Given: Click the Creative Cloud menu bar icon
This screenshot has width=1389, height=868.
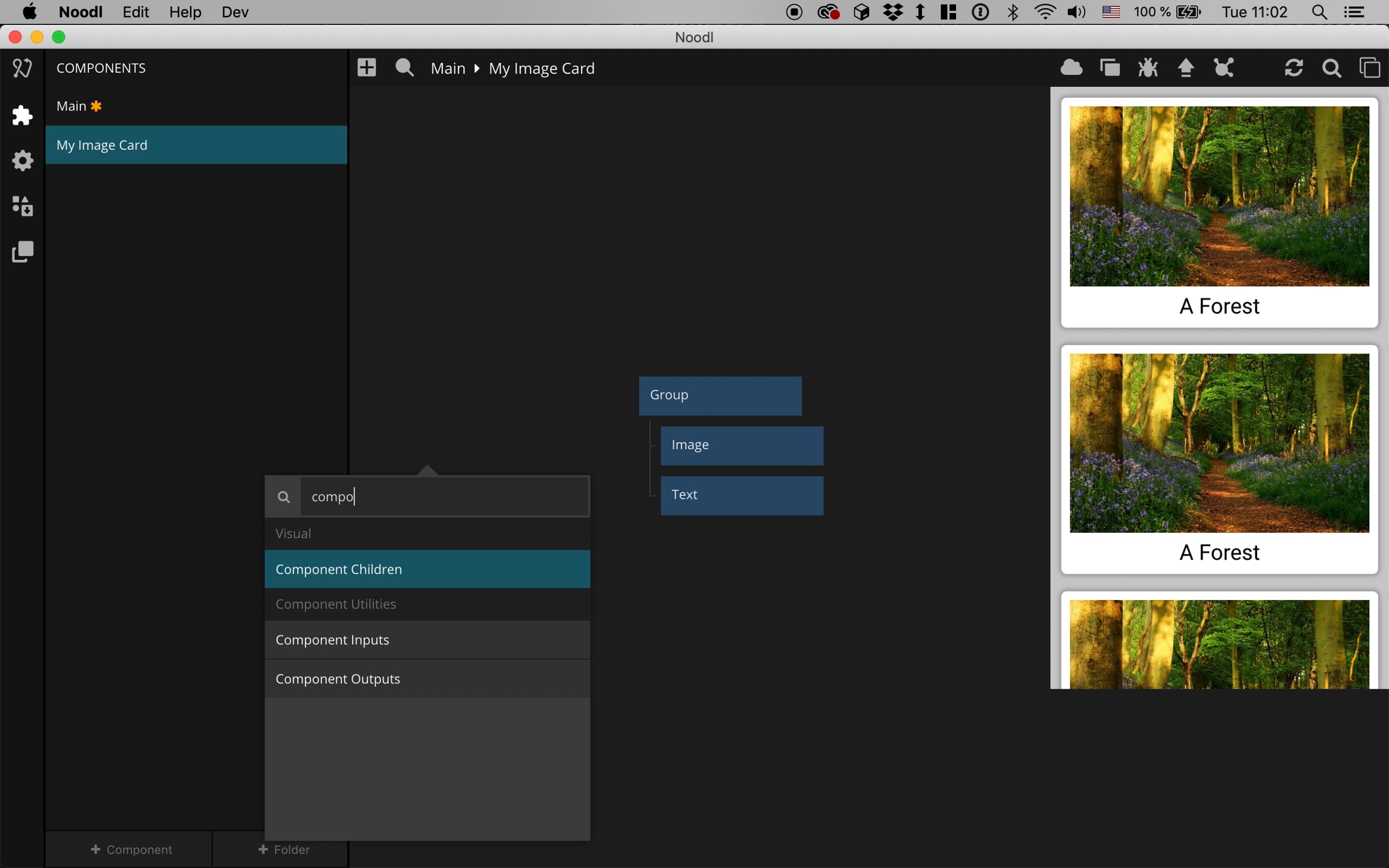Looking at the screenshot, I should tap(829, 12).
